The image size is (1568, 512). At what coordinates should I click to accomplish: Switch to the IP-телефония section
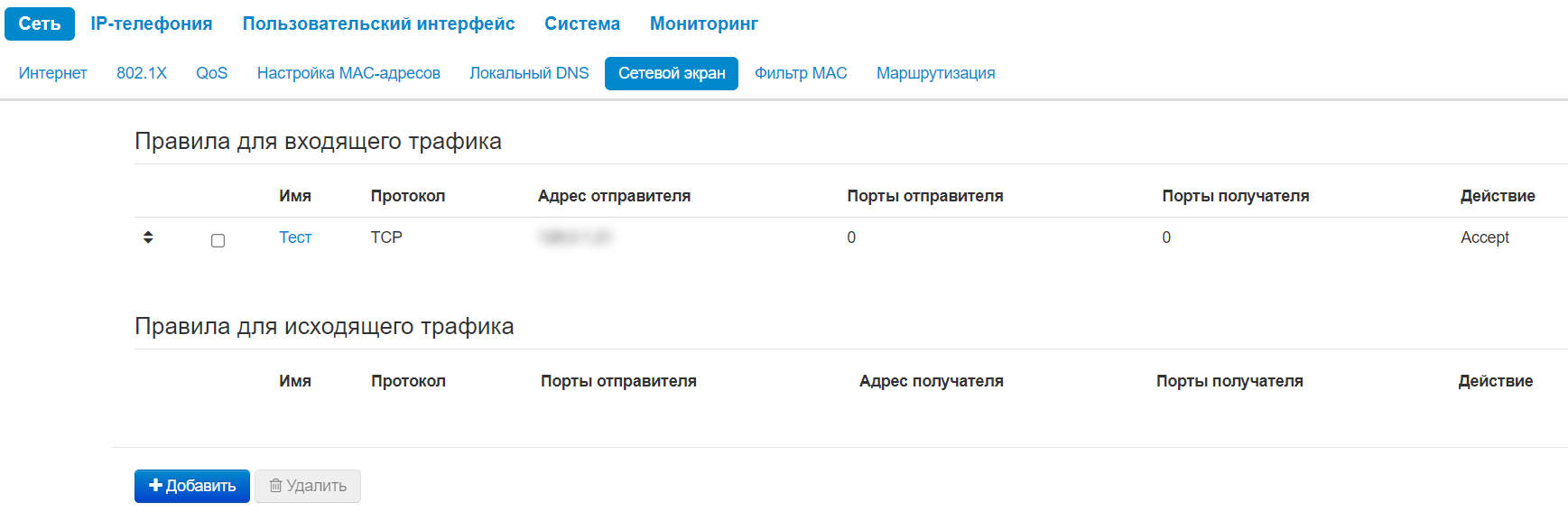pyautogui.click(x=152, y=23)
